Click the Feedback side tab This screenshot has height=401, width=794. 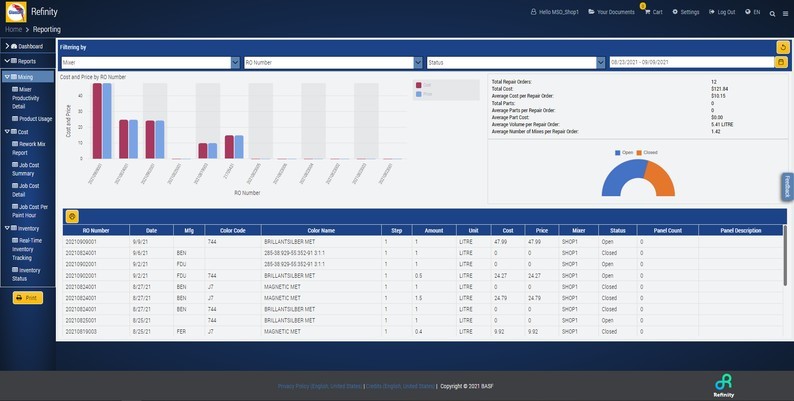[x=787, y=187]
